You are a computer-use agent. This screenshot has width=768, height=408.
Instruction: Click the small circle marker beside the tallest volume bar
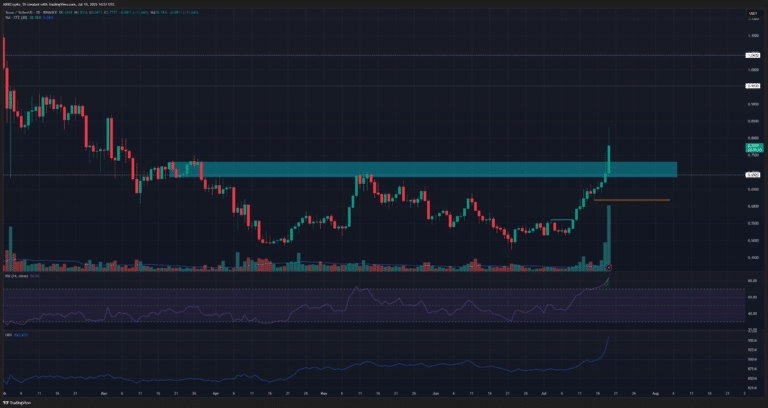click(x=609, y=267)
